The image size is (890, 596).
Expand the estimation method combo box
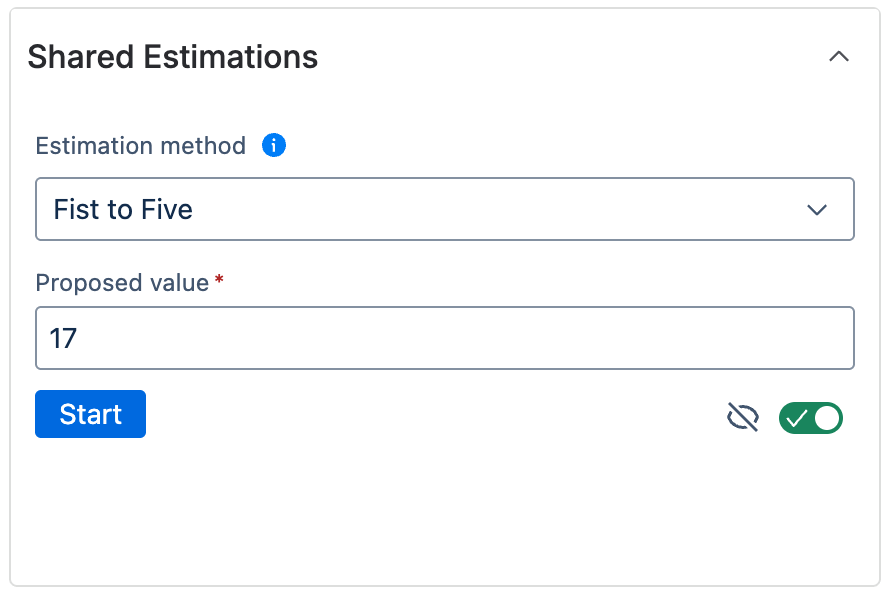[x=445, y=209]
